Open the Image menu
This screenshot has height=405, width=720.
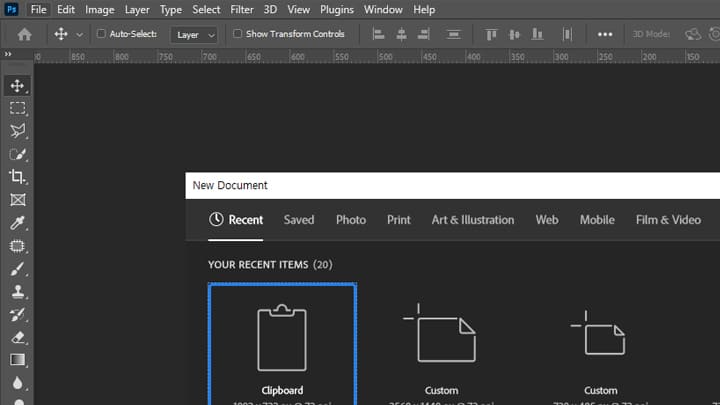[x=100, y=10]
